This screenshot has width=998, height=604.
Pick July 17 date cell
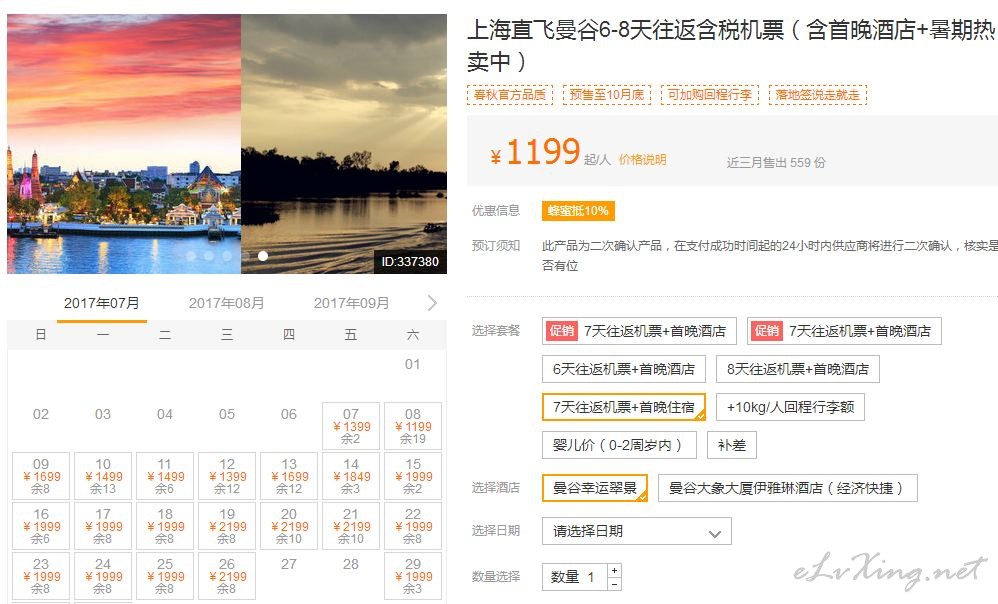coord(103,526)
